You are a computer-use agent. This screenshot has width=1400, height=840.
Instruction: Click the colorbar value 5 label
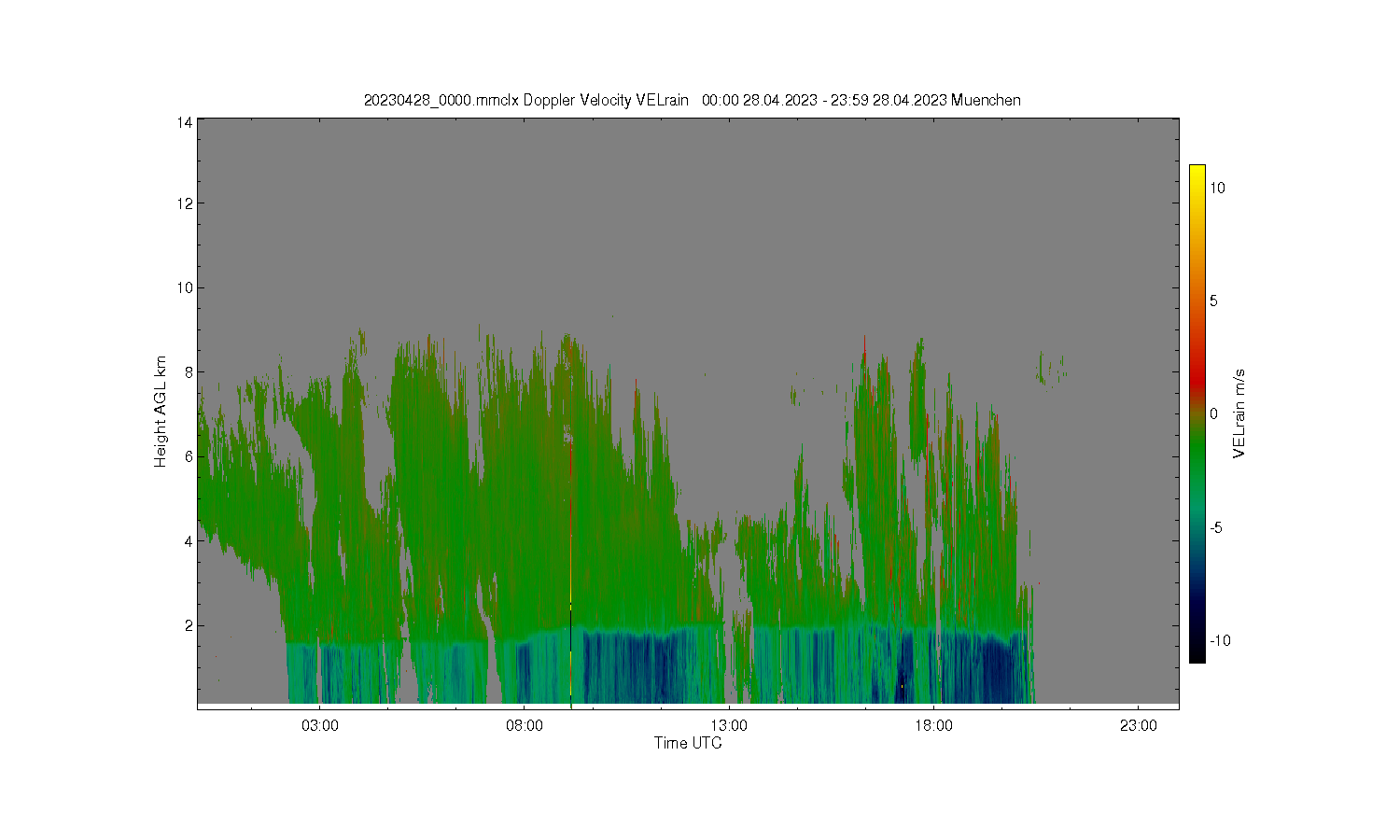click(1213, 301)
